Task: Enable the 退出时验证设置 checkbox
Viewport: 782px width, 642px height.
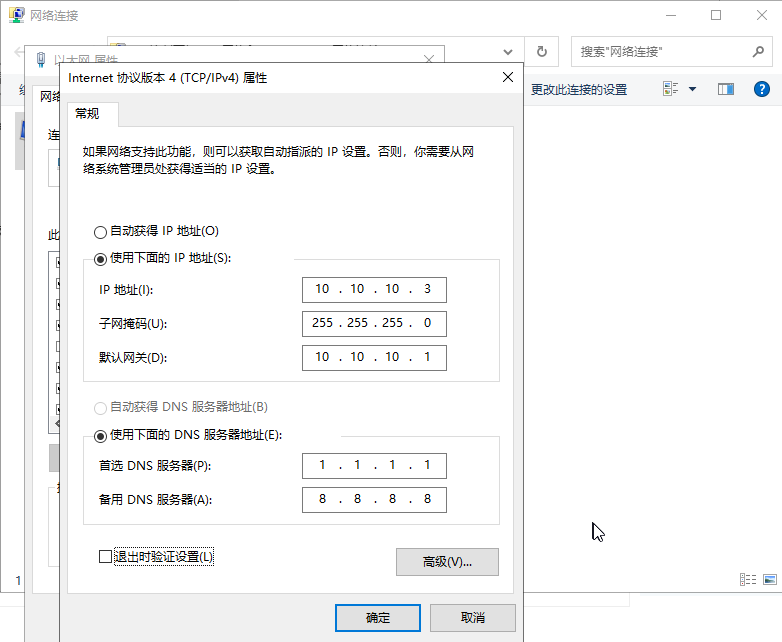Action: coord(106,557)
